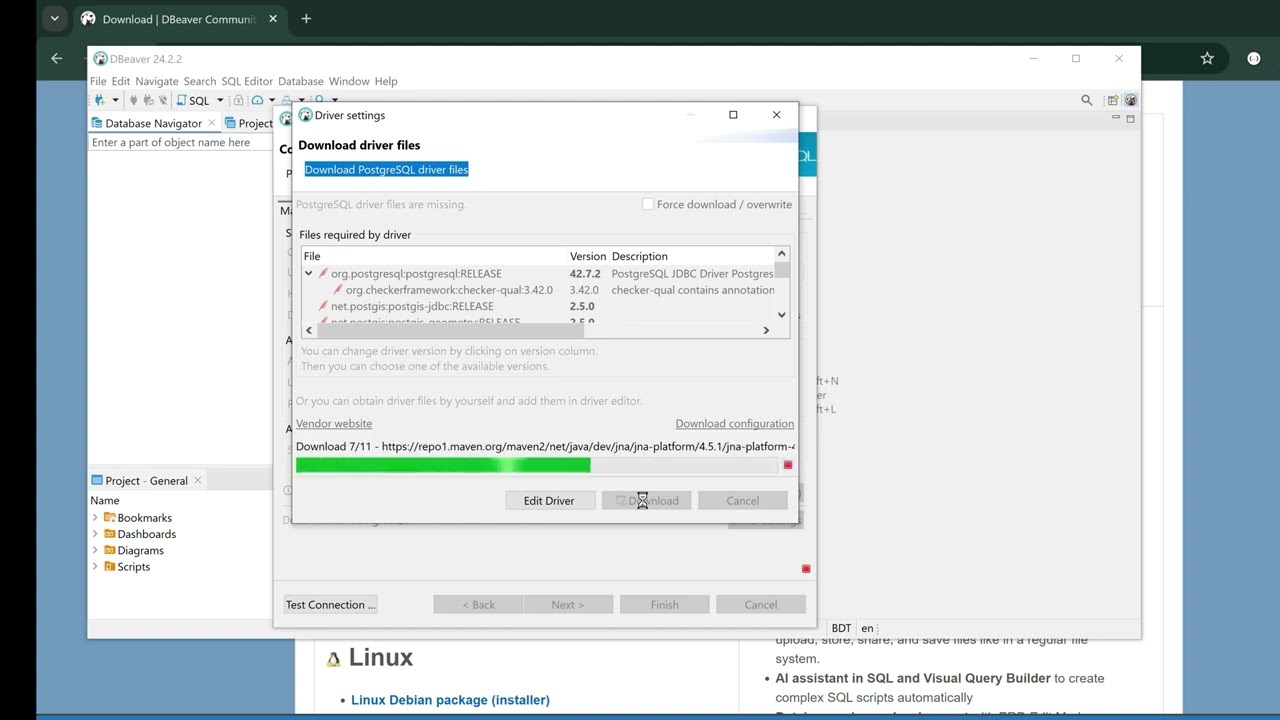Click the Description column header
Screen dimensions: 1280x720
tap(692, 256)
